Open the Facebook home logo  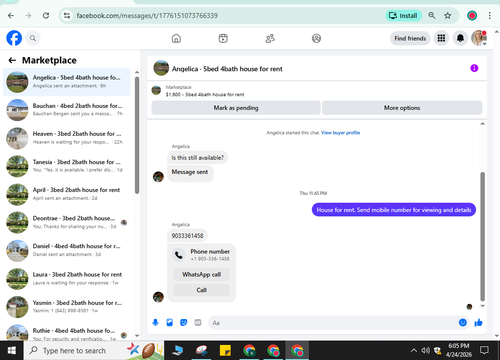[14, 38]
